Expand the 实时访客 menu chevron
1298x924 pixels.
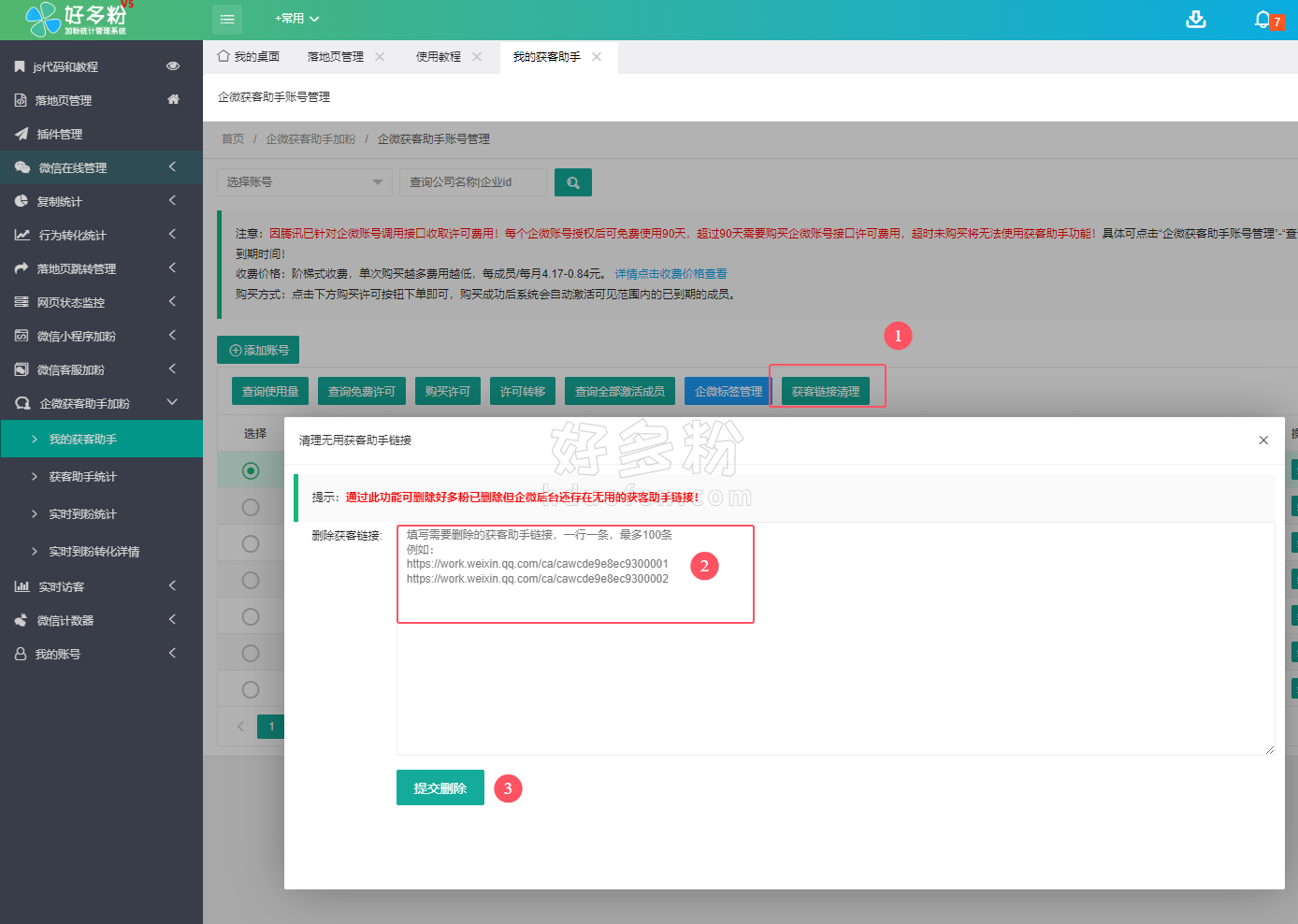pos(172,585)
